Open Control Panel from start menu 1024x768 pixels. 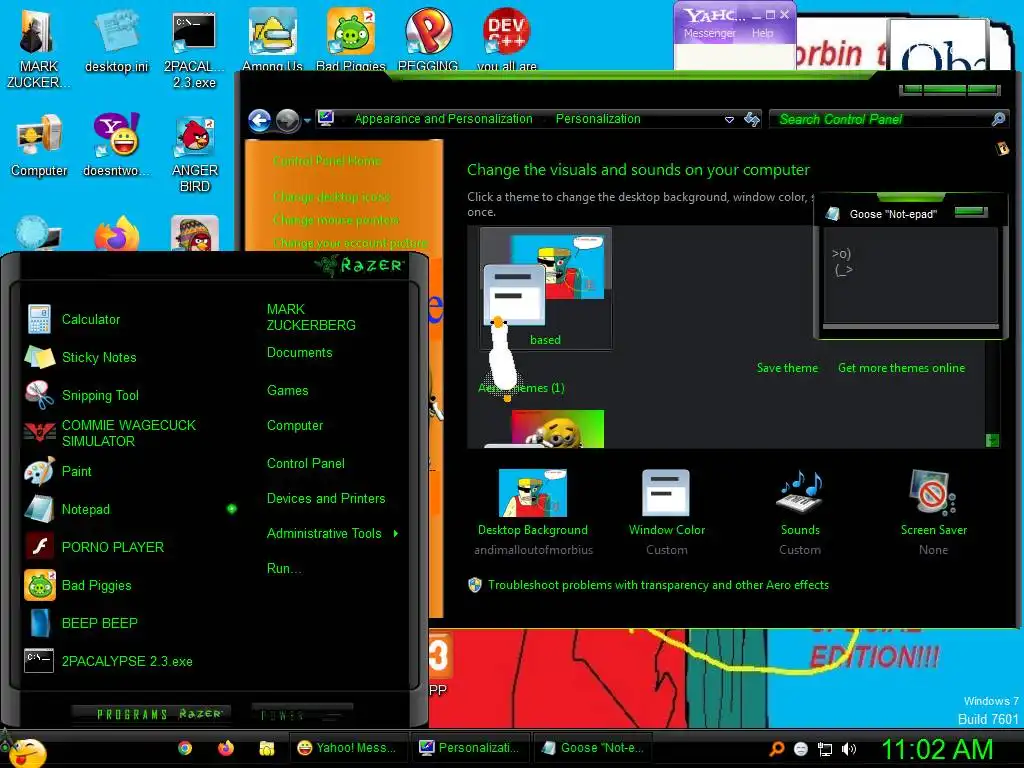coord(306,464)
